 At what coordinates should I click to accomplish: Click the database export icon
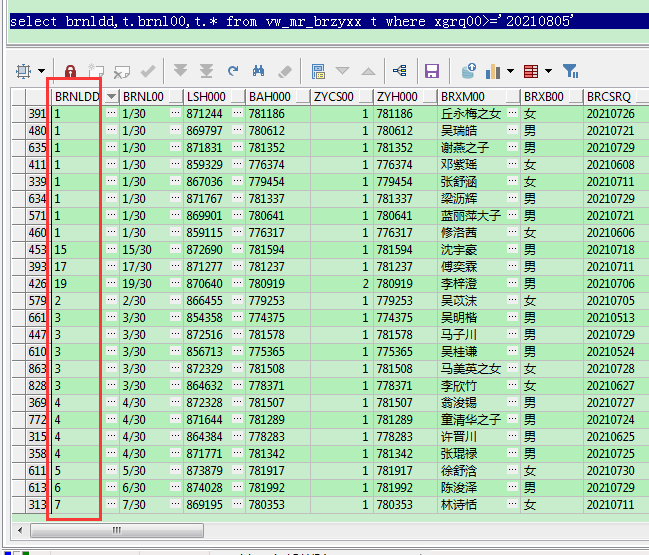pos(469,71)
